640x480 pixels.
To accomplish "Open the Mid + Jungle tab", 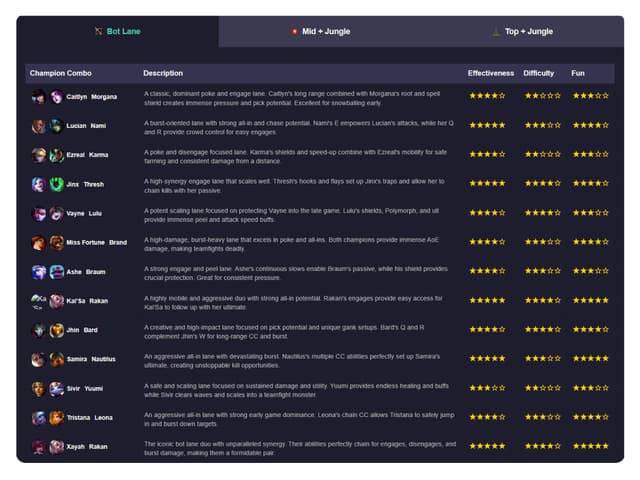I will click(x=320, y=31).
